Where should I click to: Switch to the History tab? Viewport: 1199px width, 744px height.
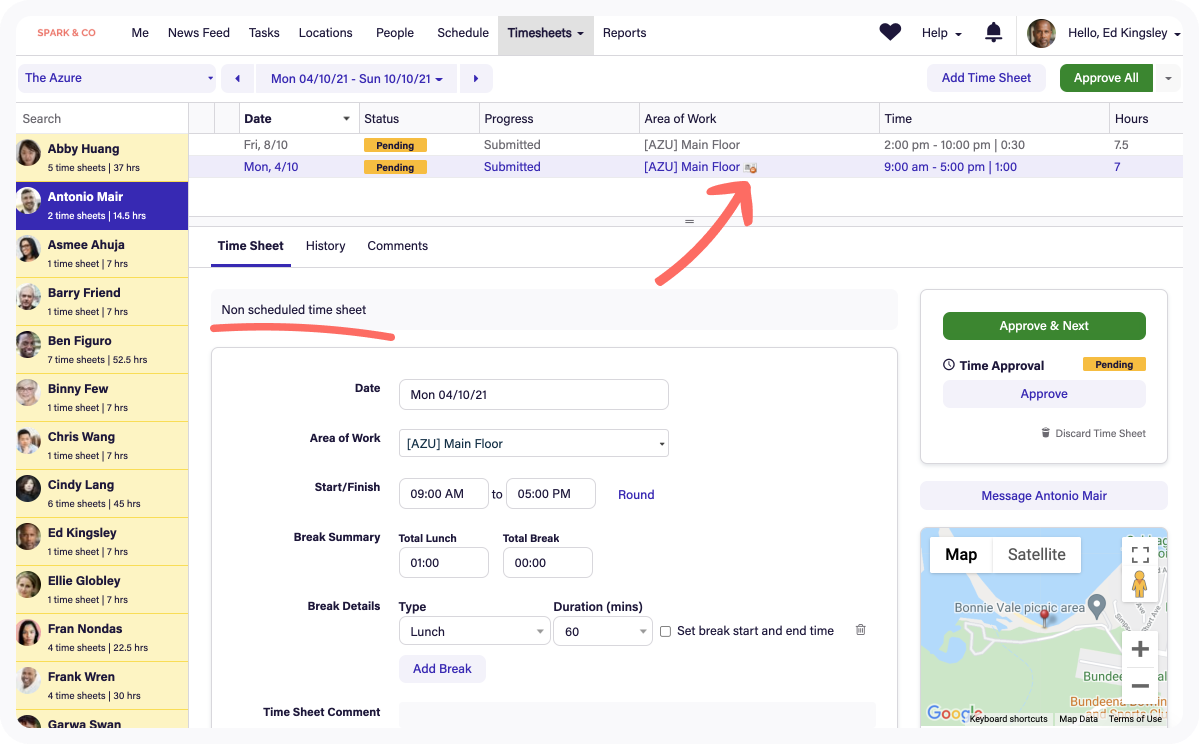click(x=325, y=246)
